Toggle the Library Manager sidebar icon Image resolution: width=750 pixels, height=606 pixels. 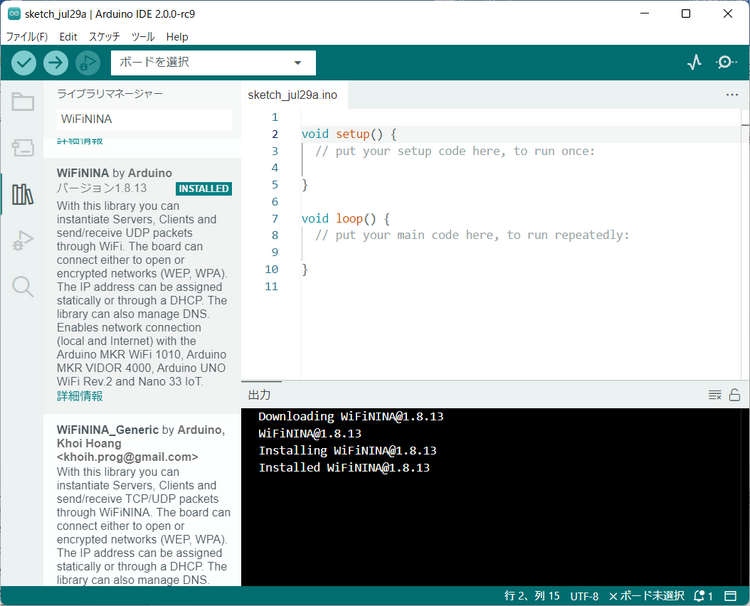[x=22, y=194]
